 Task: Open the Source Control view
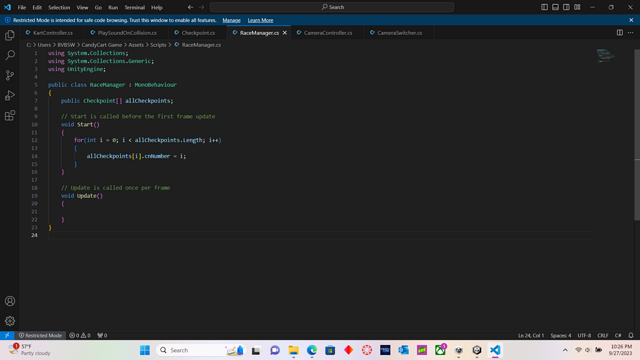(10, 75)
